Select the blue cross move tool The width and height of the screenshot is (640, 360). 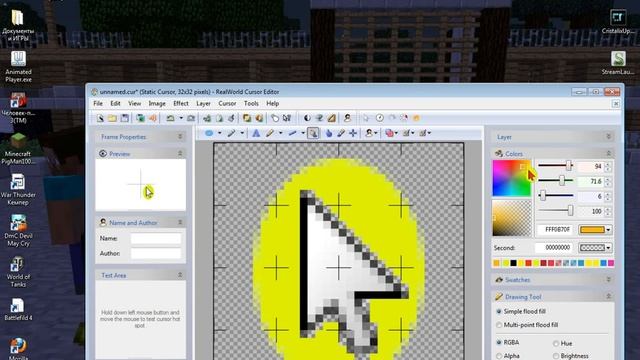[x=353, y=133]
